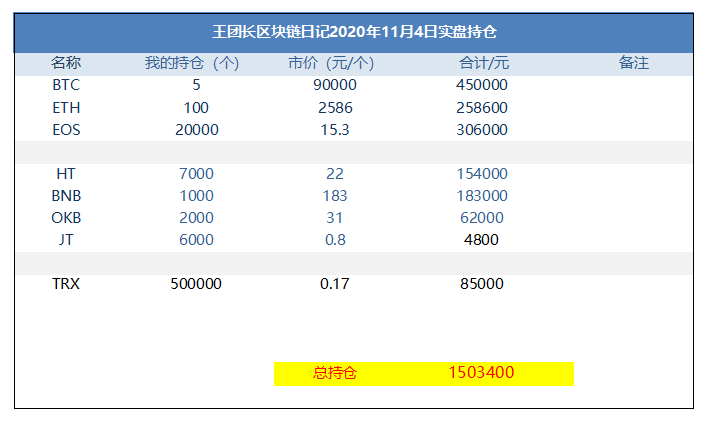Select the JT total 4800 cell
The width and height of the screenshot is (713, 422).
pos(481,240)
